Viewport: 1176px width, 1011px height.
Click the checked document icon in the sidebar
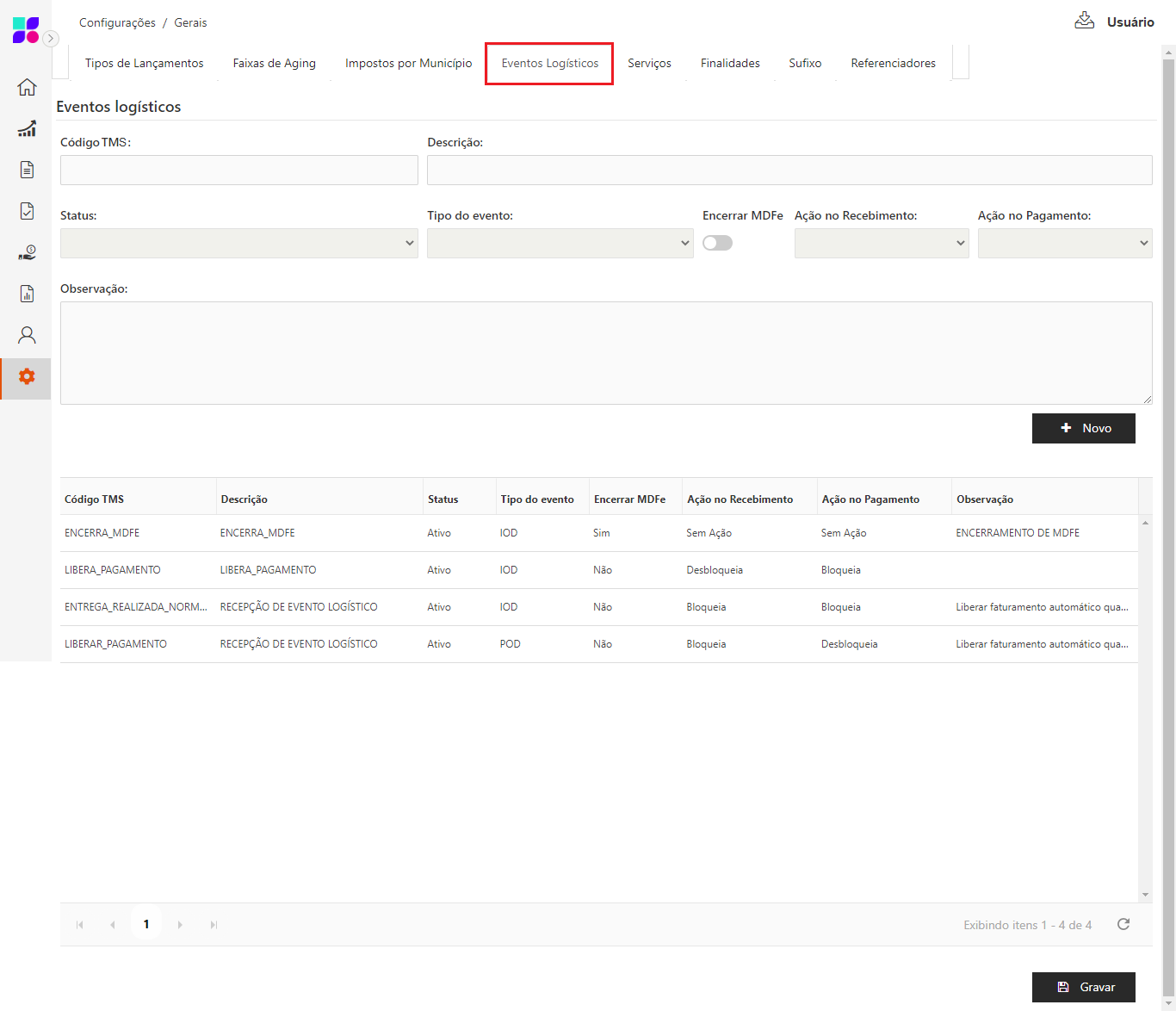pyautogui.click(x=27, y=211)
